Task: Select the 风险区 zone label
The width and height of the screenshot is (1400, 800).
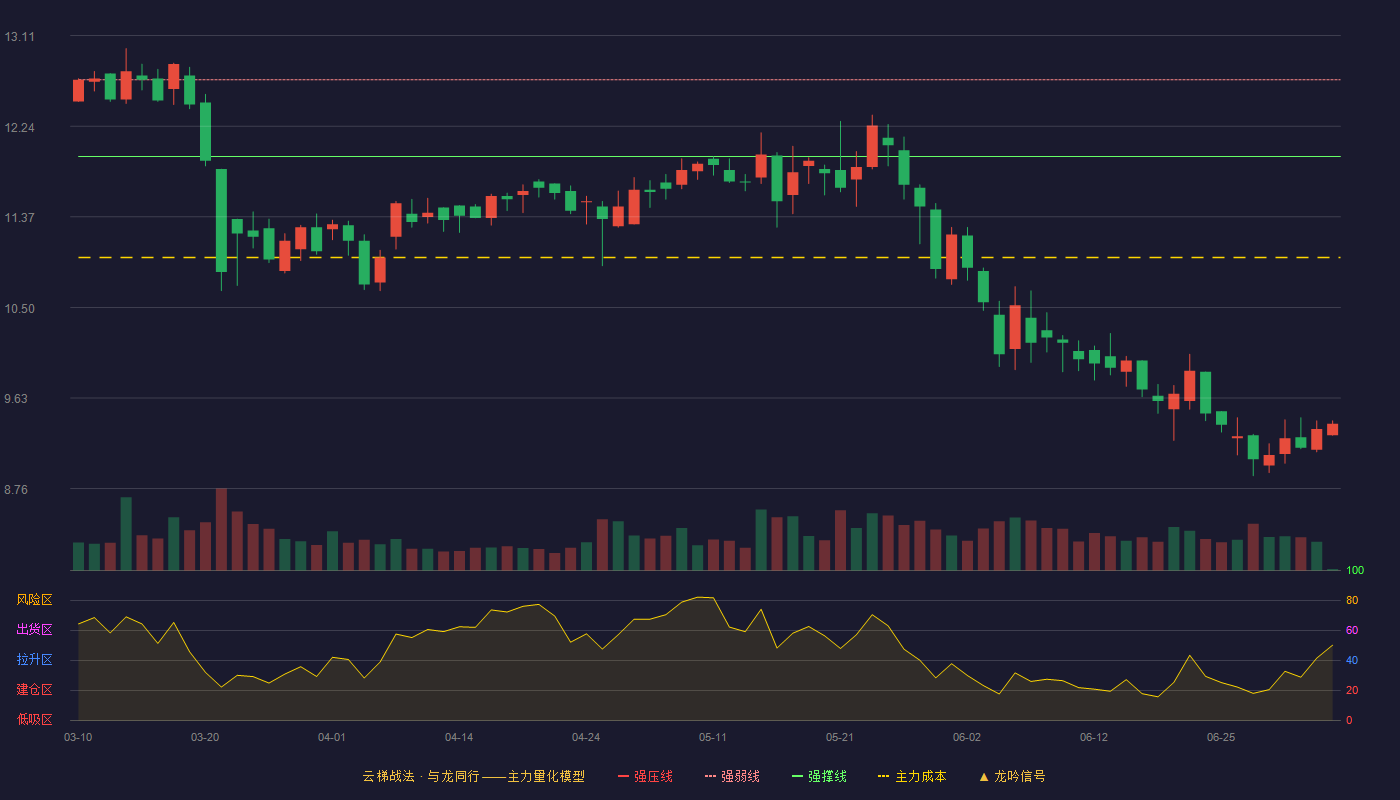Action: coord(34,600)
